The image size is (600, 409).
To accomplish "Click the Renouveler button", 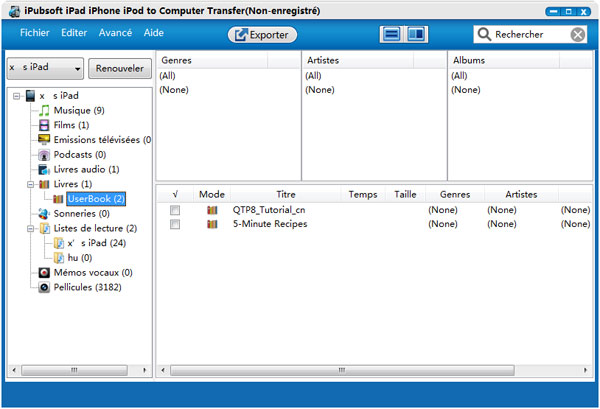I will click(120, 68).
